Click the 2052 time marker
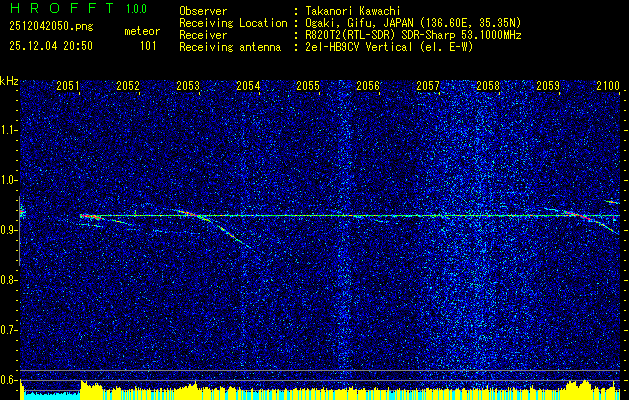This screenshot has width=629, height=400. point(128,86)
